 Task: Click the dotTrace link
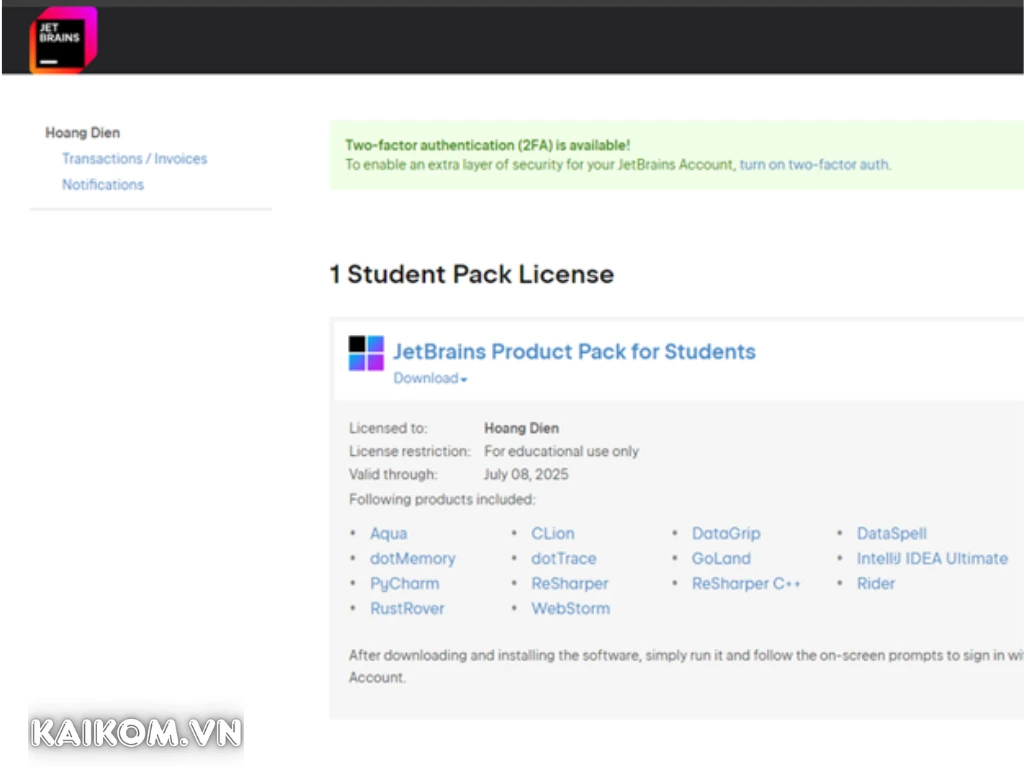[x=563, y=559]
